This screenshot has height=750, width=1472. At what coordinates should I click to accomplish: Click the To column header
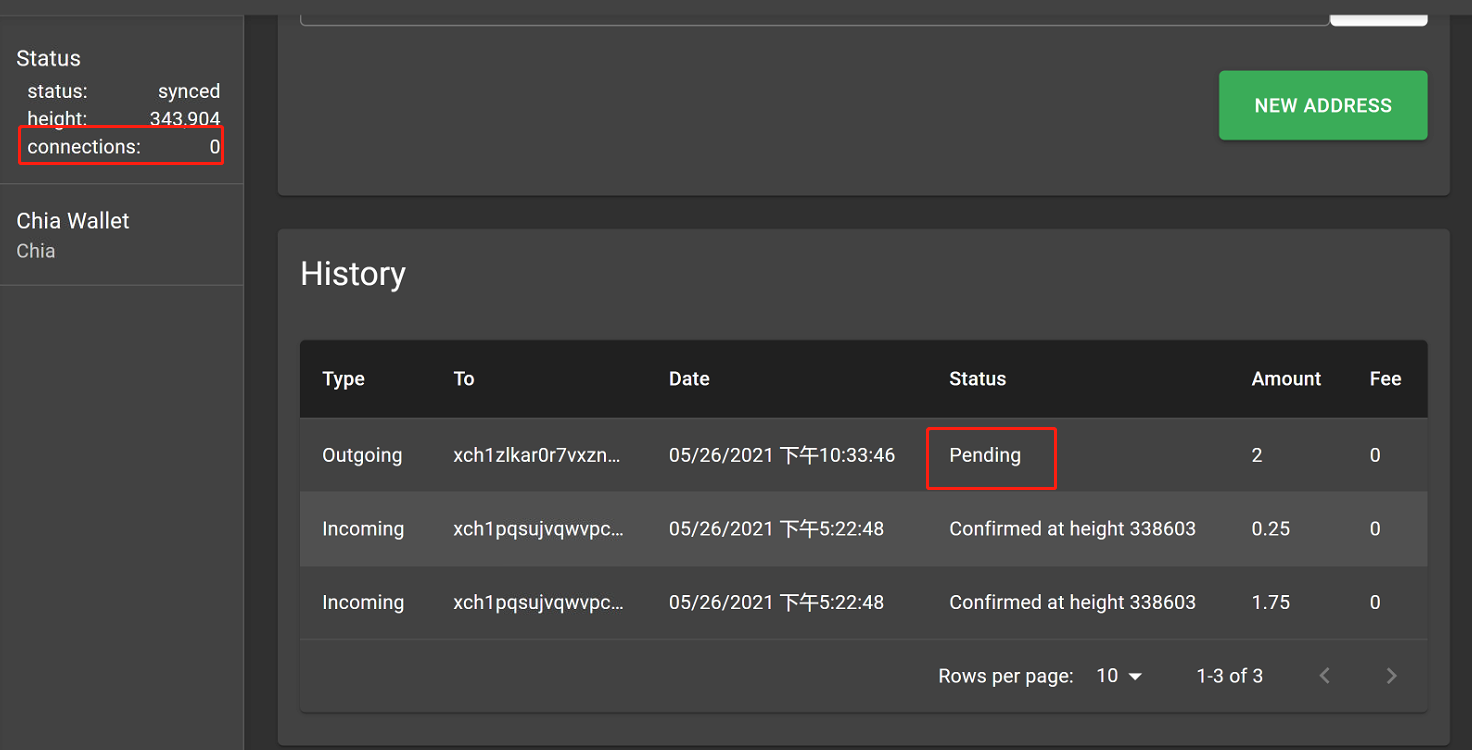click(x=464, y=379)
